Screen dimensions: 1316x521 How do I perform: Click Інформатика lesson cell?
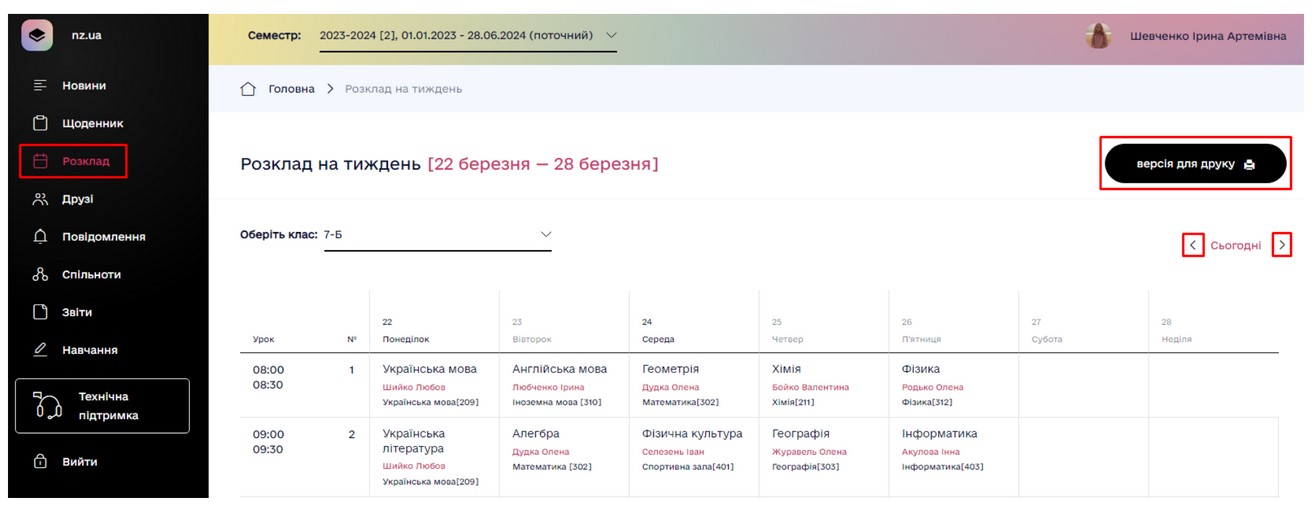[940, 434]
